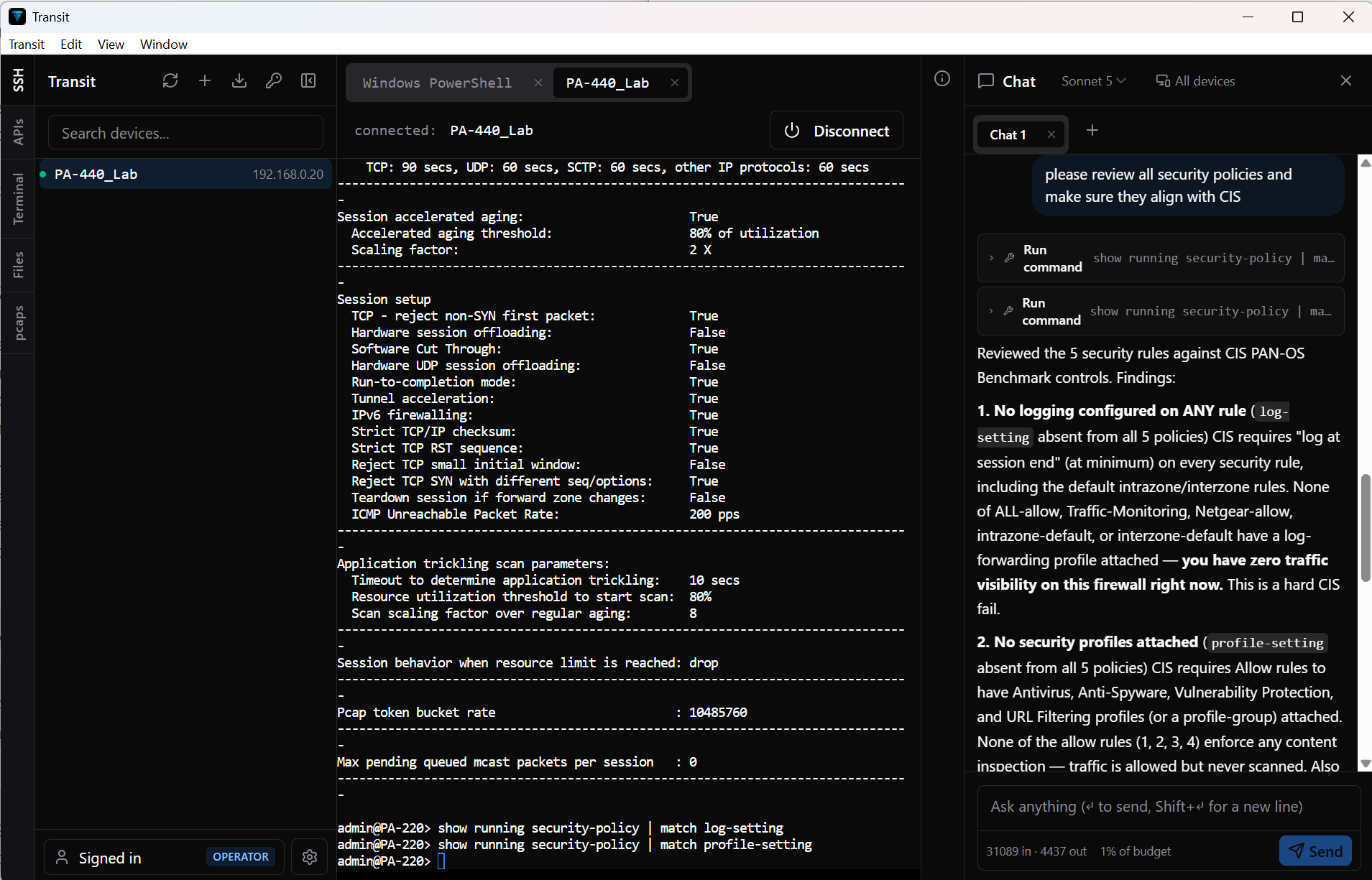Open the key credentials icon
The height and width of the screenshot is (880, 1372).
pyautogui.click(x=274, y=81)
